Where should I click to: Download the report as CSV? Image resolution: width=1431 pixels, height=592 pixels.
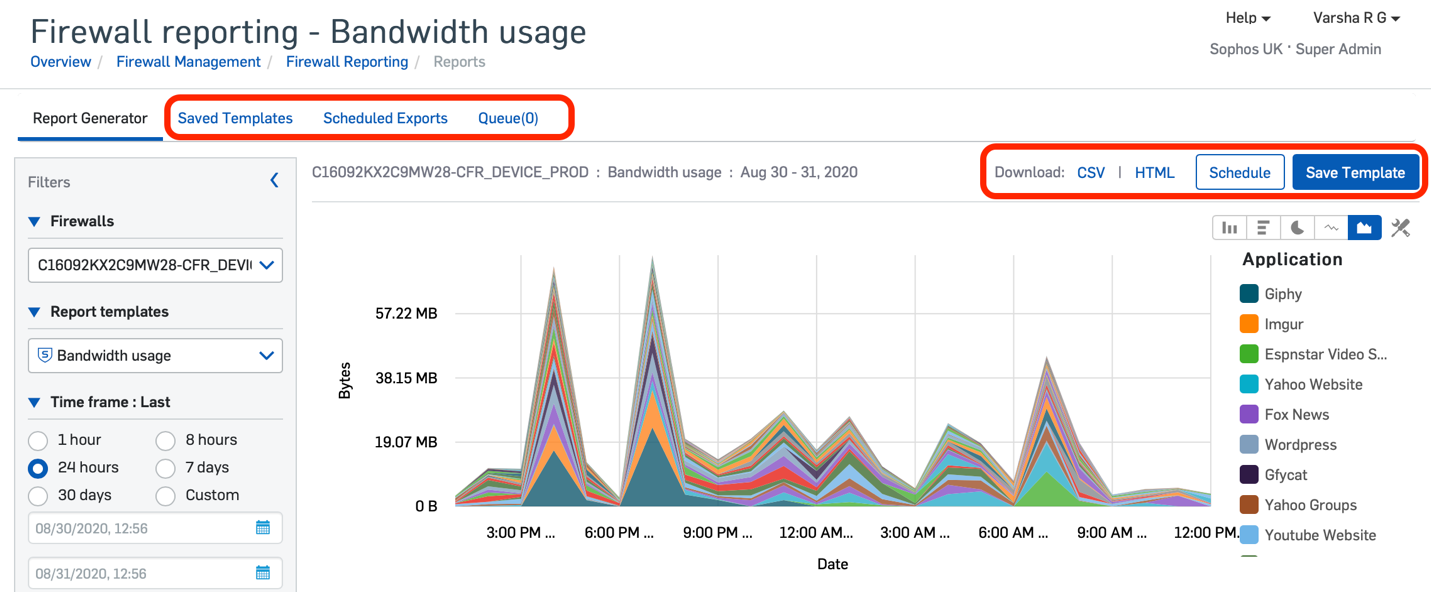coord(1090,171)
